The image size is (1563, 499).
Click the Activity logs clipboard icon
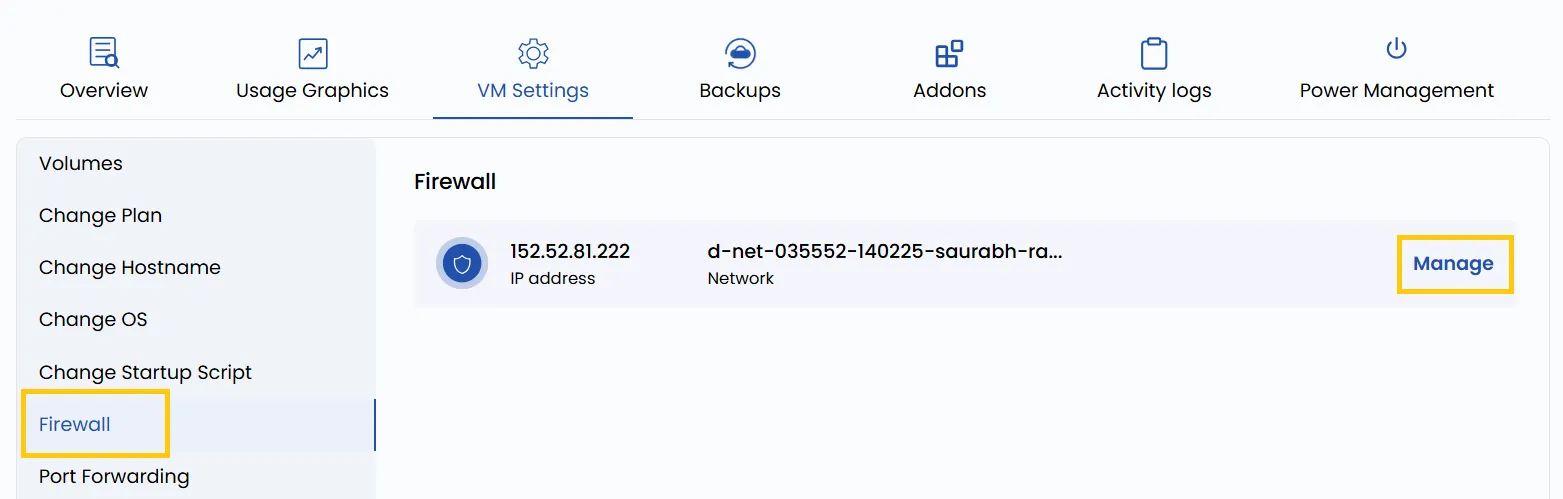[1154, 53]
